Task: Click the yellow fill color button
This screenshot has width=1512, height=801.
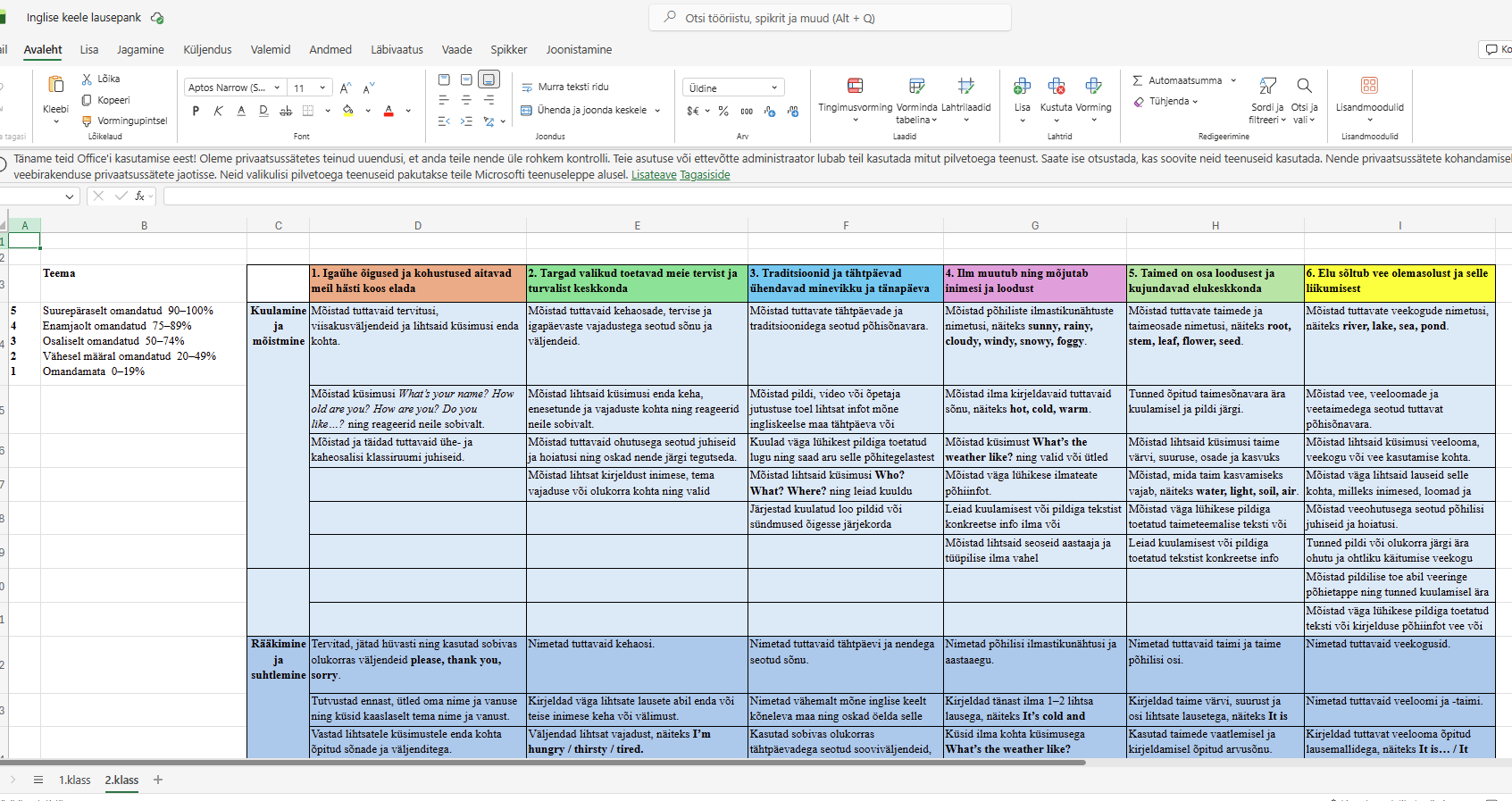Action: tap(348, 111)
